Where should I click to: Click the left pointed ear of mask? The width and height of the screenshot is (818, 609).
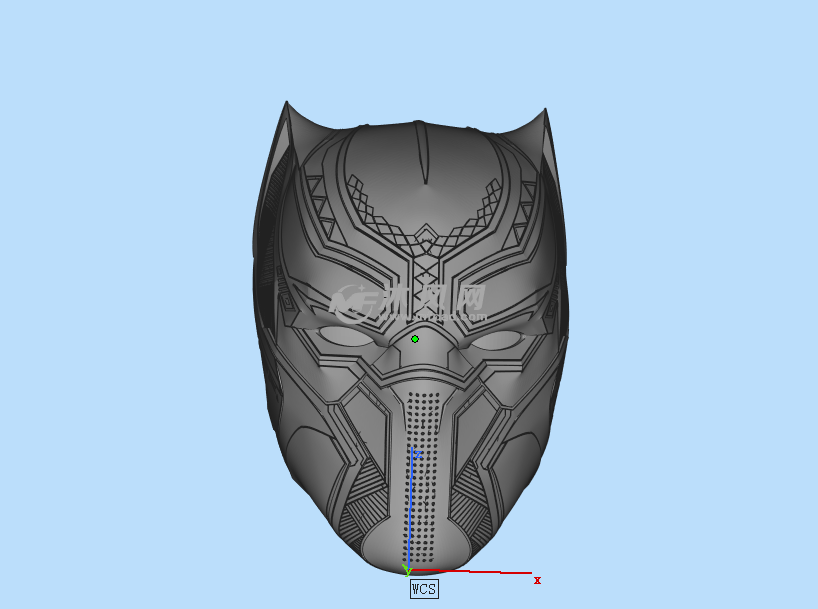coord(290,125)
